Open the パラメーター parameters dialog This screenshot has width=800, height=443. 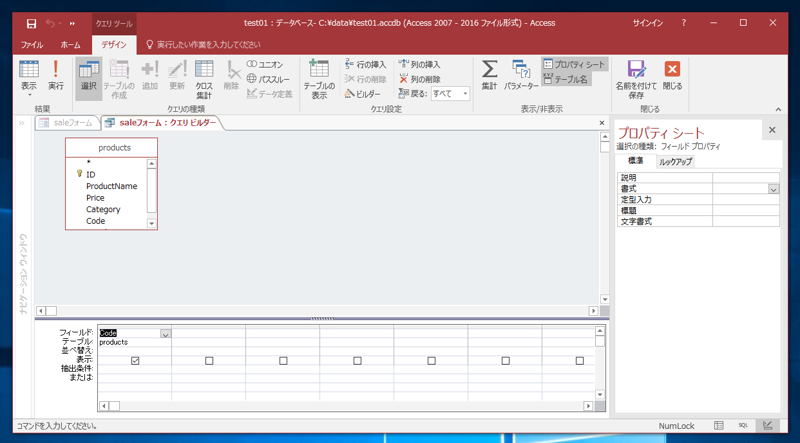point(521,74)
